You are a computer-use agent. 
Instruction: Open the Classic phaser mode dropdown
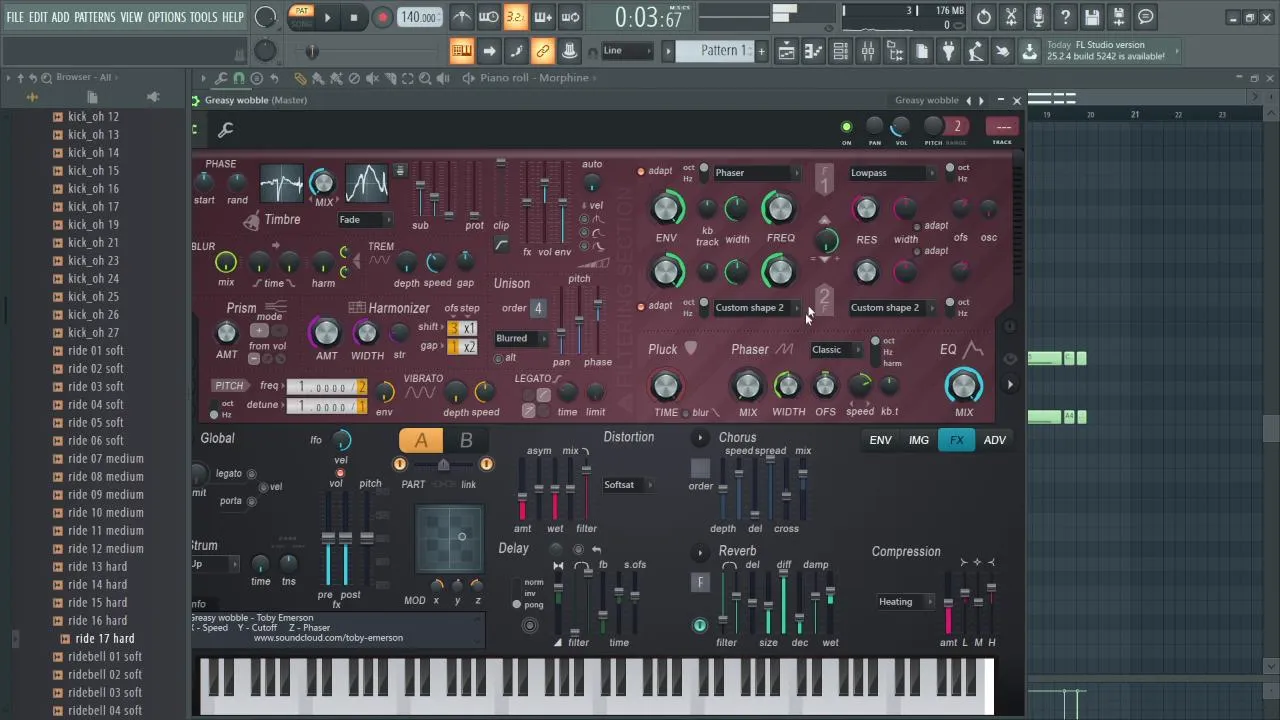(x=836, y=350)
